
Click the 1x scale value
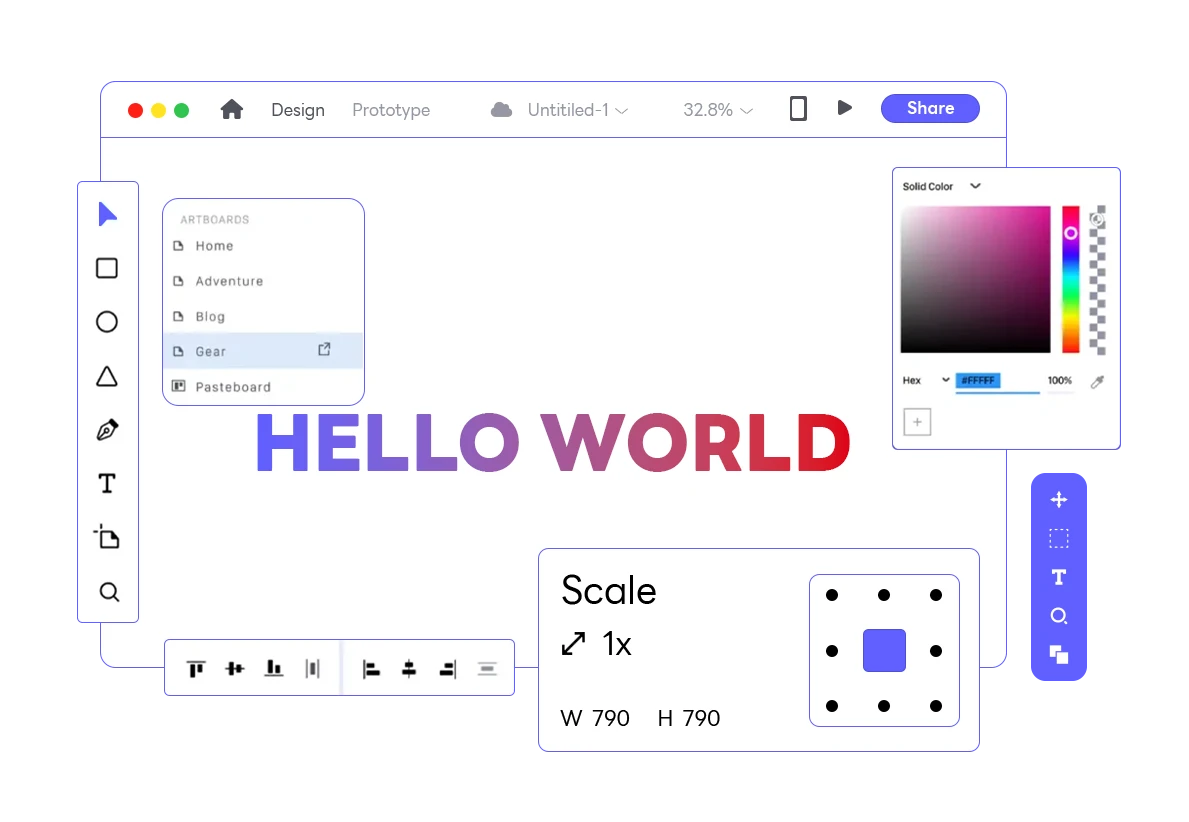616,645
